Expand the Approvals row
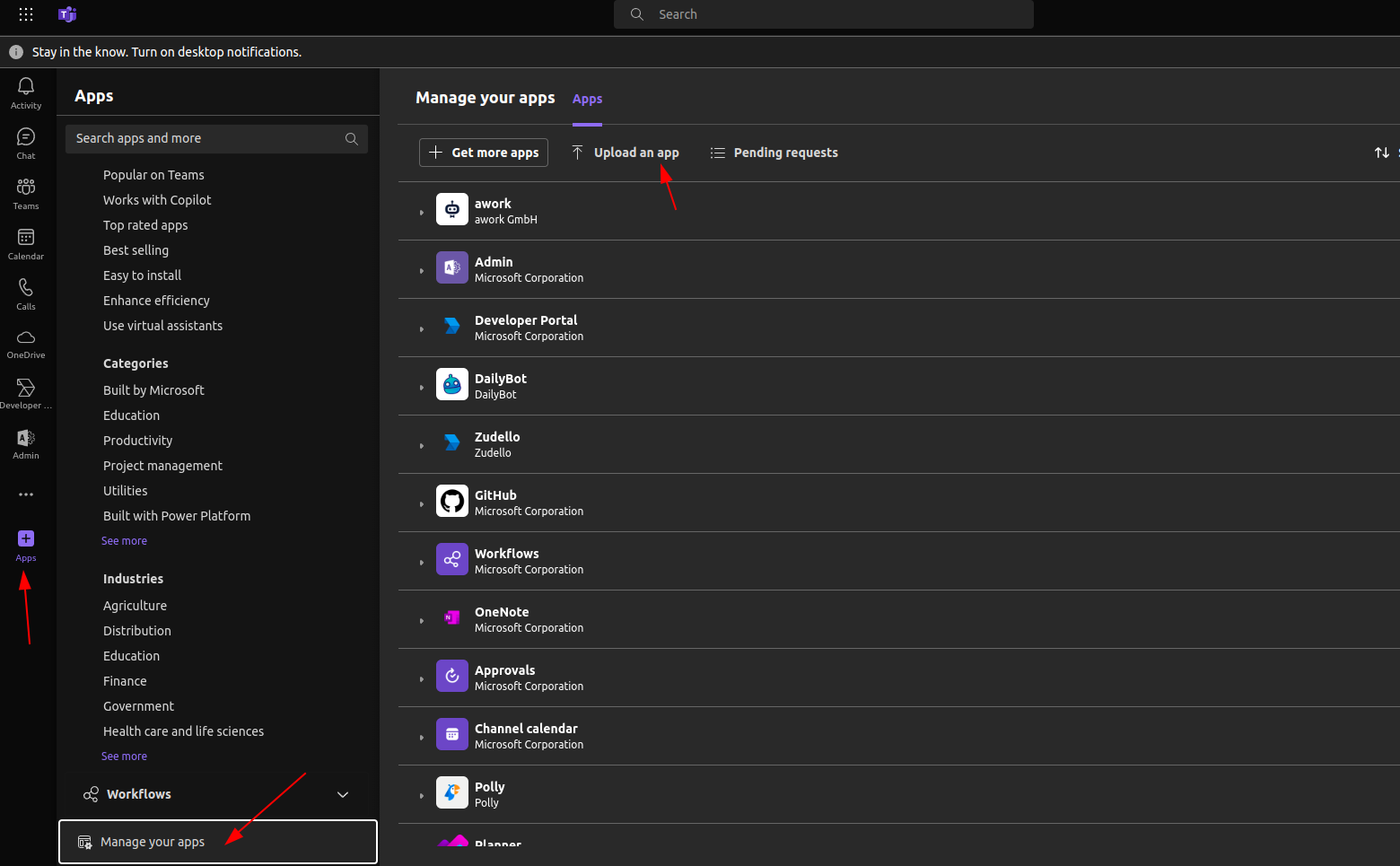 click(x=421, y=679)
